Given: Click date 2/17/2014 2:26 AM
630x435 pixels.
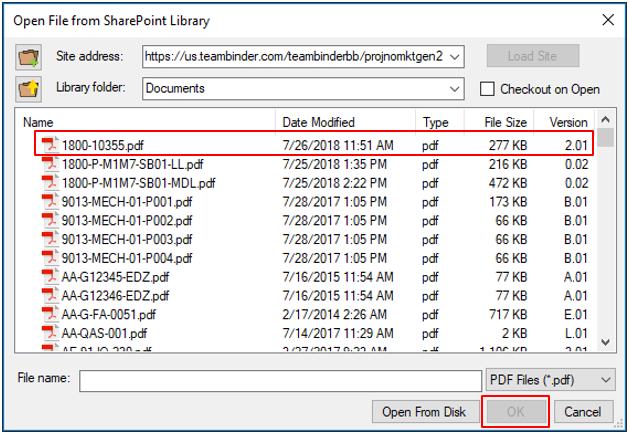Looking at the screenshot, I should coord(335,314).
